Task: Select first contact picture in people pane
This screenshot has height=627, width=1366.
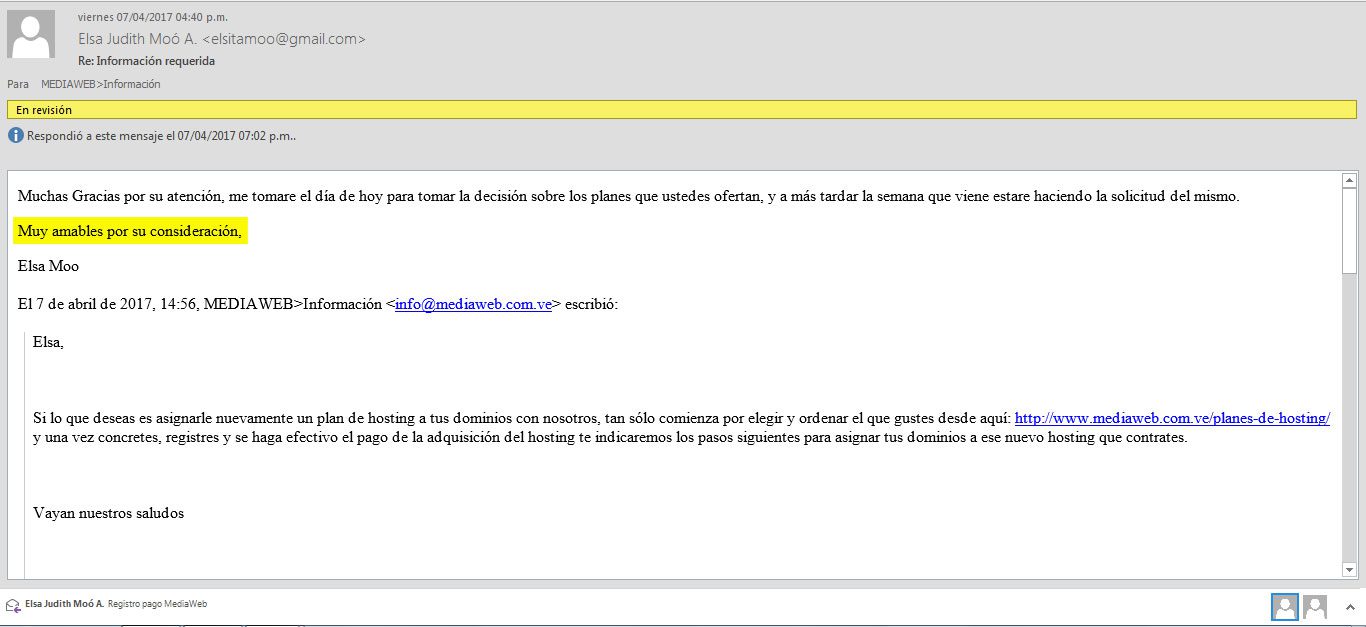Action: pyautogui.click(x=1284, y=606)
